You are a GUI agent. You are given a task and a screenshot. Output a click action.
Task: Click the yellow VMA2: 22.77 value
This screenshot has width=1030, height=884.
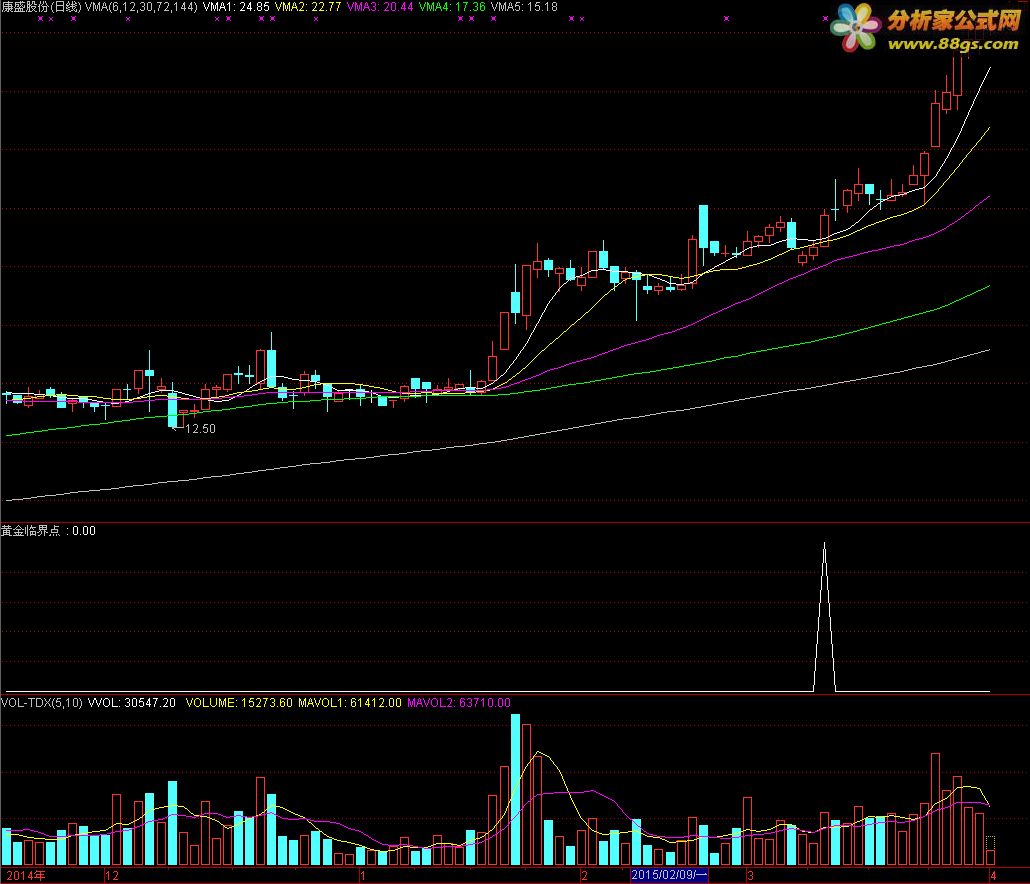click(307, 7)
